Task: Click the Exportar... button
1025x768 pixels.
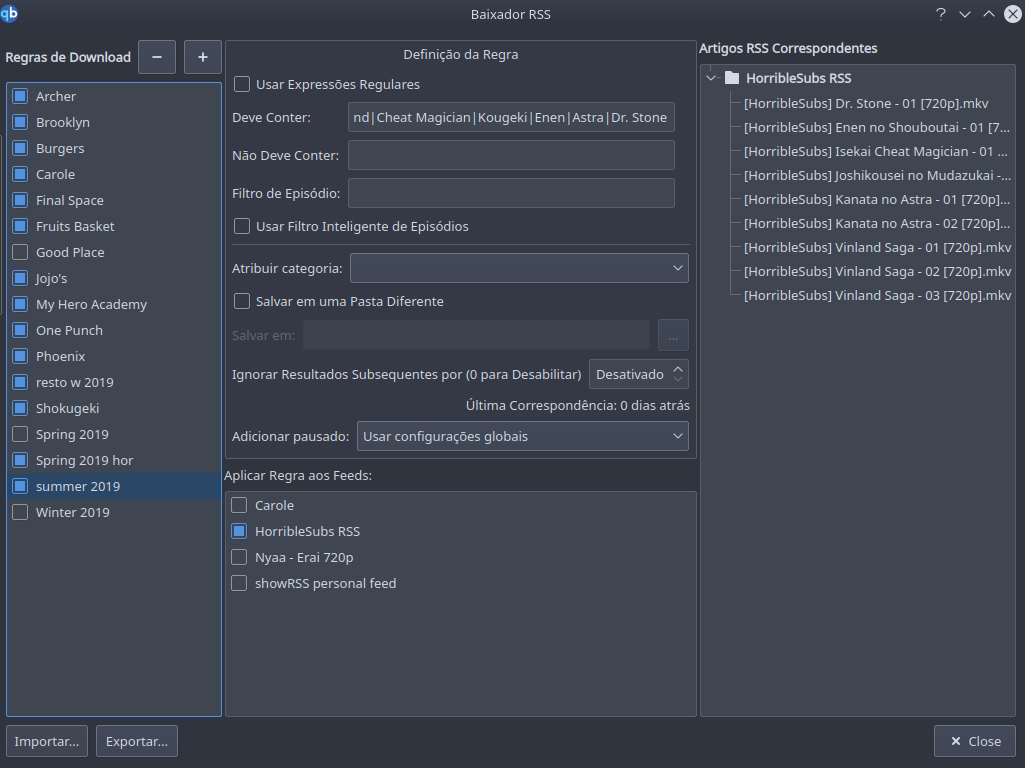Action: [x=137, y=741]
